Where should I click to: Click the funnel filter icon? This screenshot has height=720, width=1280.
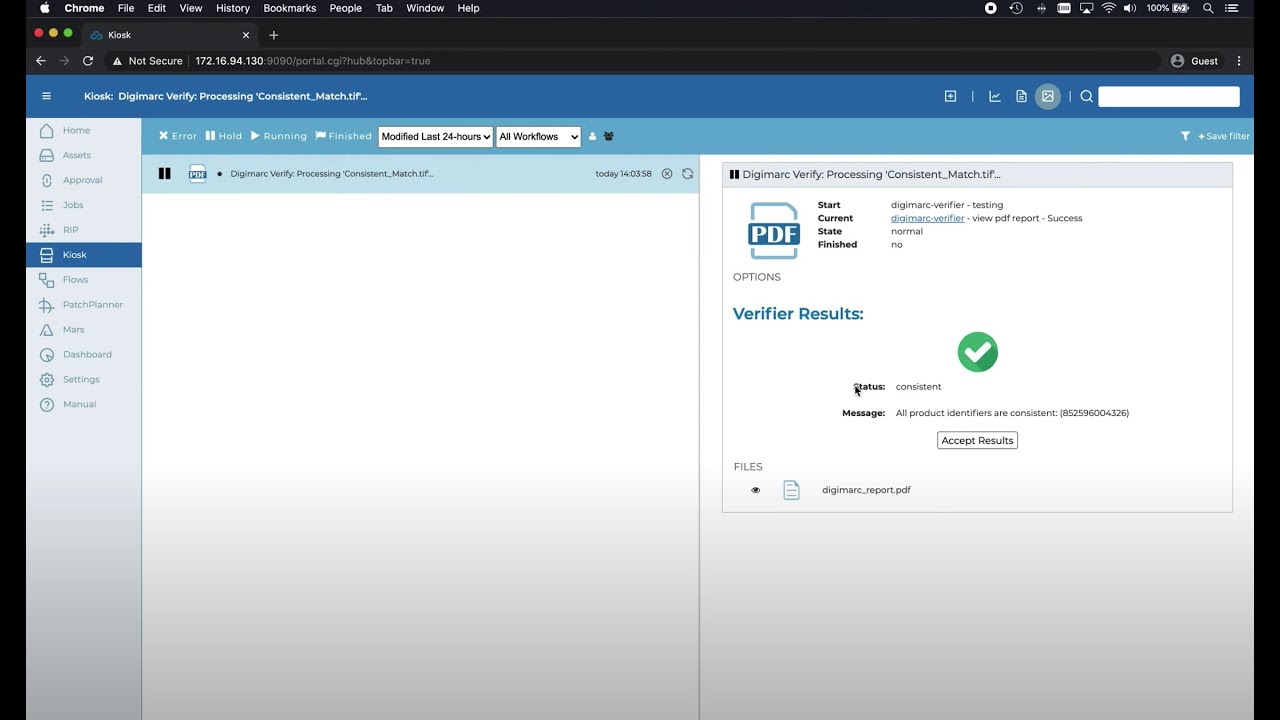(x=1185, y=136)
